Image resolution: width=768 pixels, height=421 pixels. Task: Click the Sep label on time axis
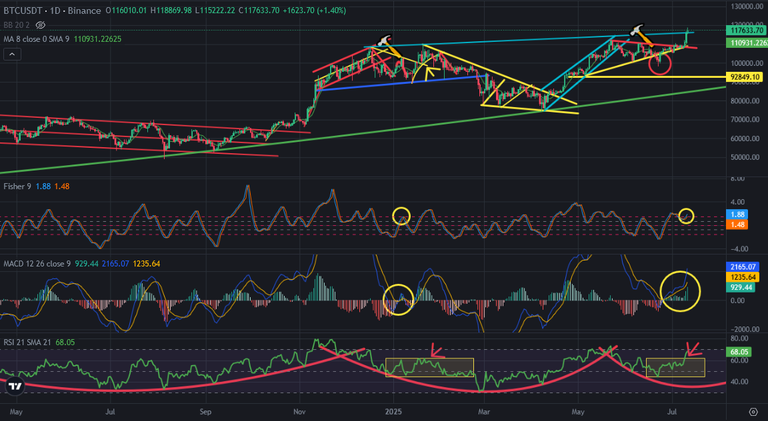click(x=205, y=412)
